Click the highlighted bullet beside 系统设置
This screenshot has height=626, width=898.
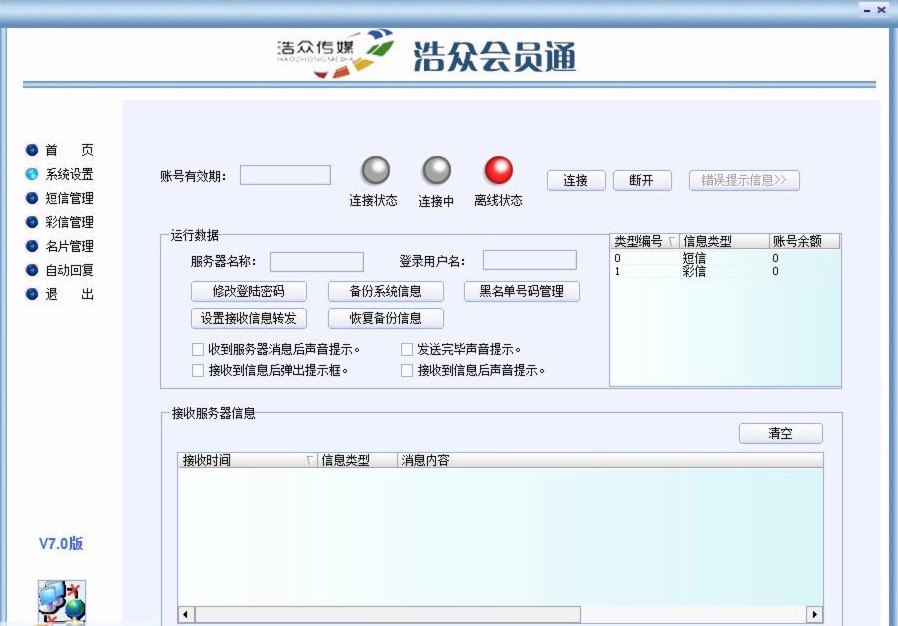point(32,174)
